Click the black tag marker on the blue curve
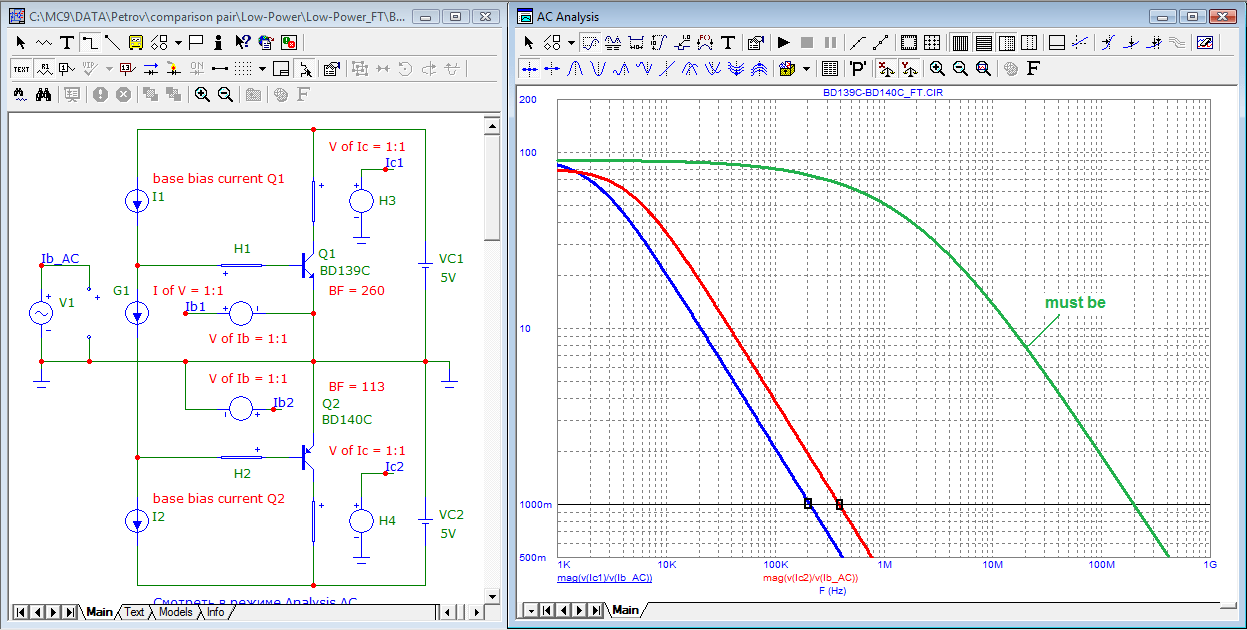The height and width of the screenshot is (630, 1247). point(808,503)
